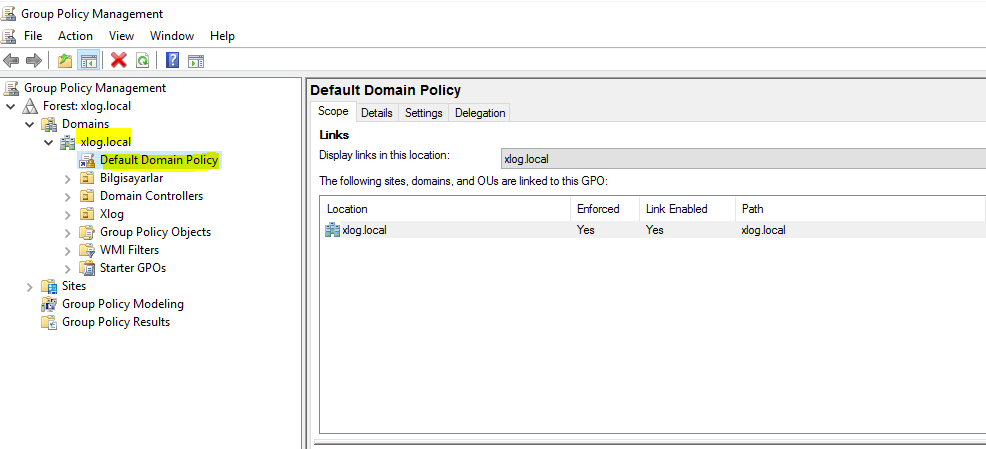Image resolution: width=986 pixels, height=449 pixels.
Task: Click the domain icon in xlog.local table row
Action: 332,230
